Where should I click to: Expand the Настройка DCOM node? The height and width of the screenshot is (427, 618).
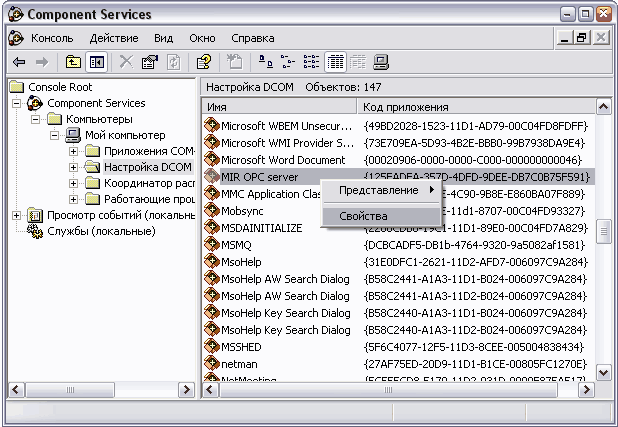[x=73, y=167]
